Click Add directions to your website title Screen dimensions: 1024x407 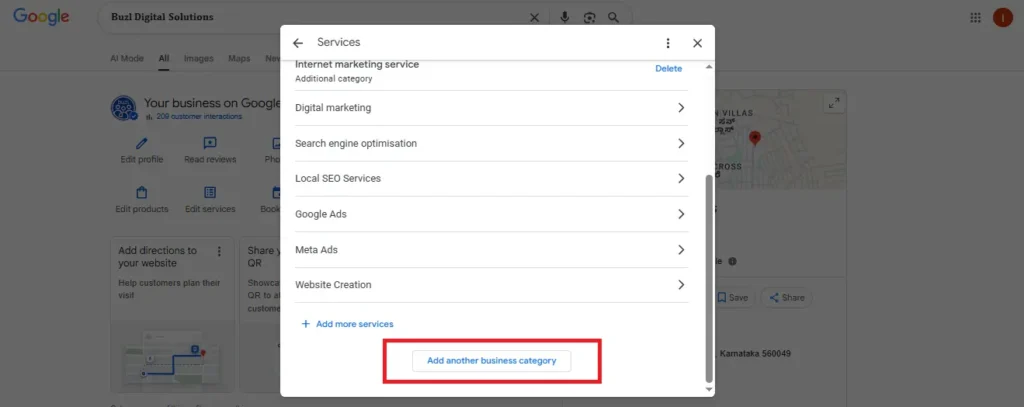point(157,257)
